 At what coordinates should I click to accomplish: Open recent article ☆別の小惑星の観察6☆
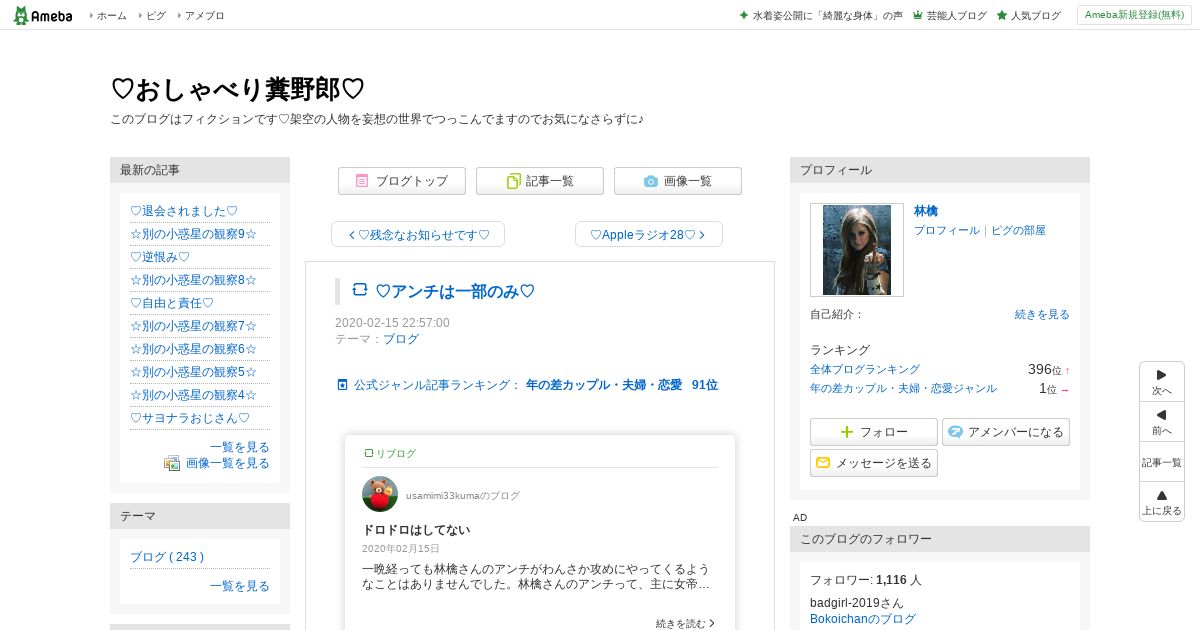point(193,349)
